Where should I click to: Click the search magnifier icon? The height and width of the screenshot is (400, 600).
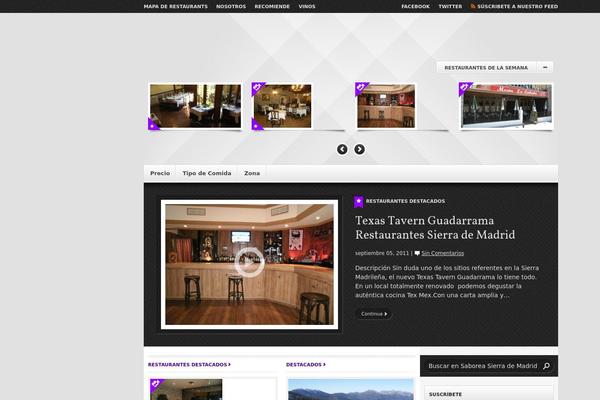(x=546, y=366)
